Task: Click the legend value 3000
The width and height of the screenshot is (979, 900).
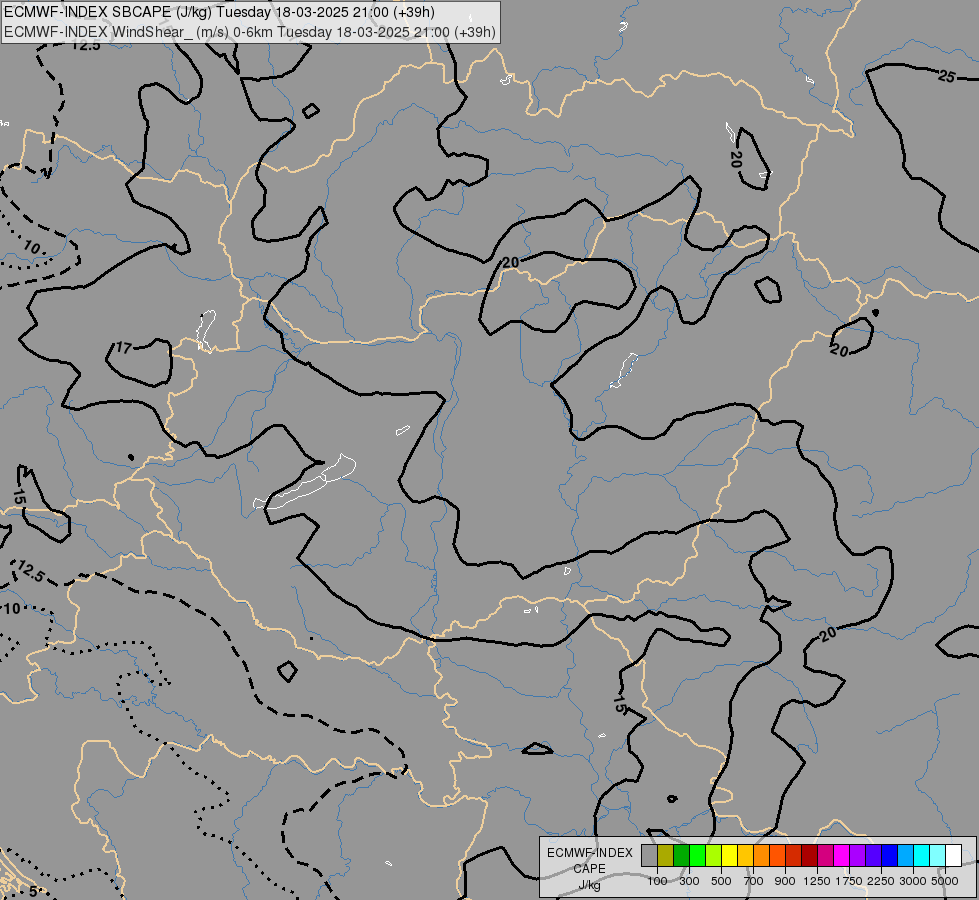Action: click(x=913, y=881)
